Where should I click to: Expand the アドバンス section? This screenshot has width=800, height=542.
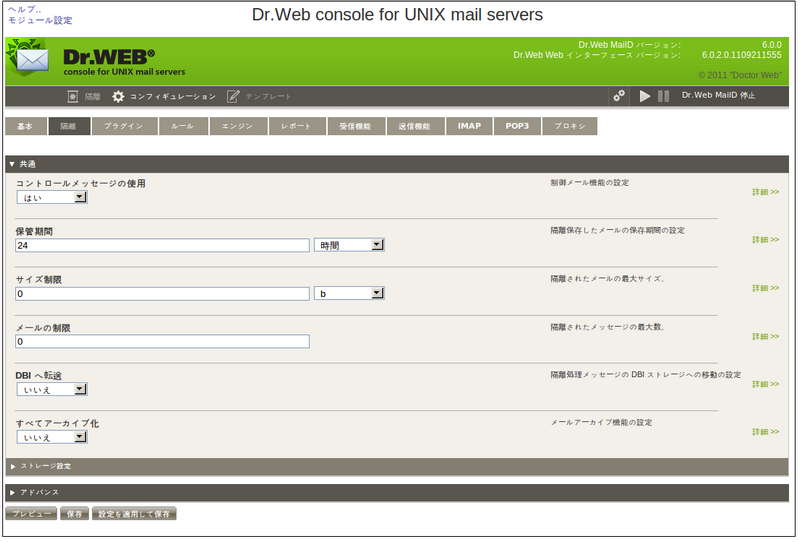coord(397,492)
